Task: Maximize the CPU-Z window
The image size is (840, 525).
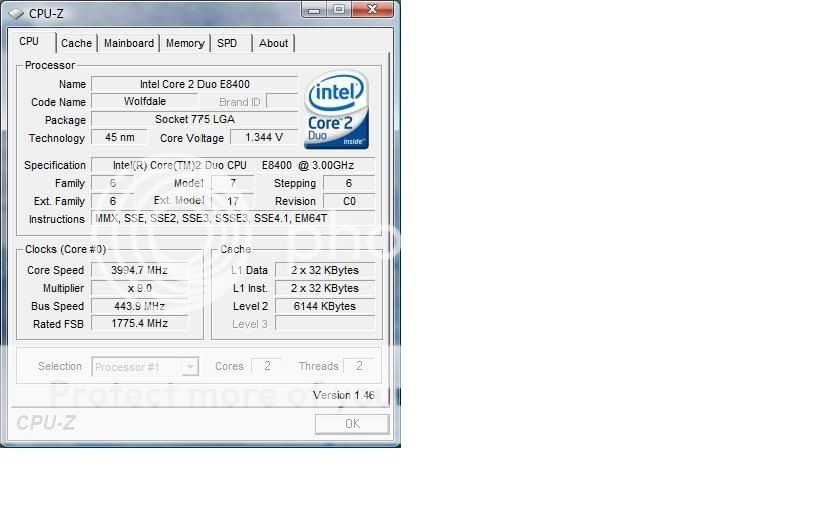Action: pyautogui.click(x=339, y=10)
